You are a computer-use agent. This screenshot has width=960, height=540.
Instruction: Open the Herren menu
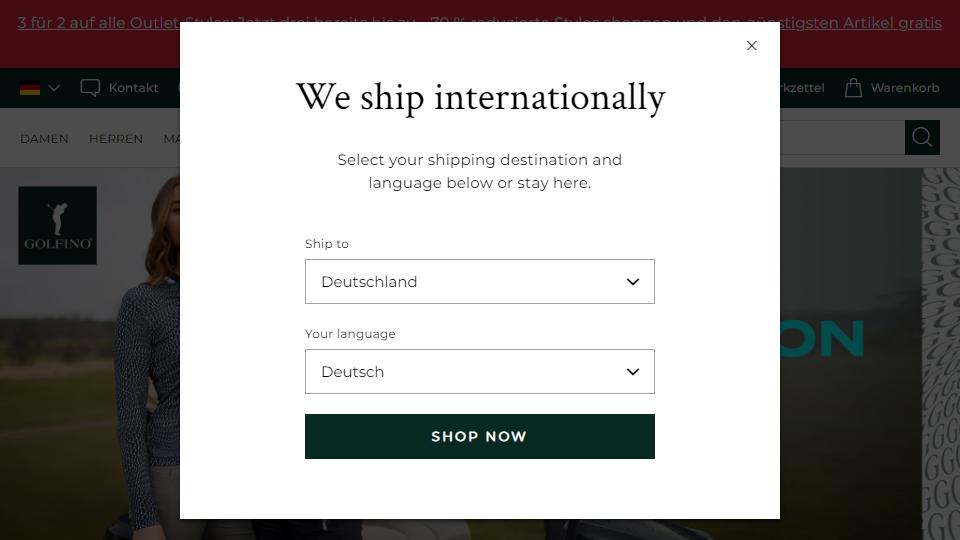(x=116, y=139)
